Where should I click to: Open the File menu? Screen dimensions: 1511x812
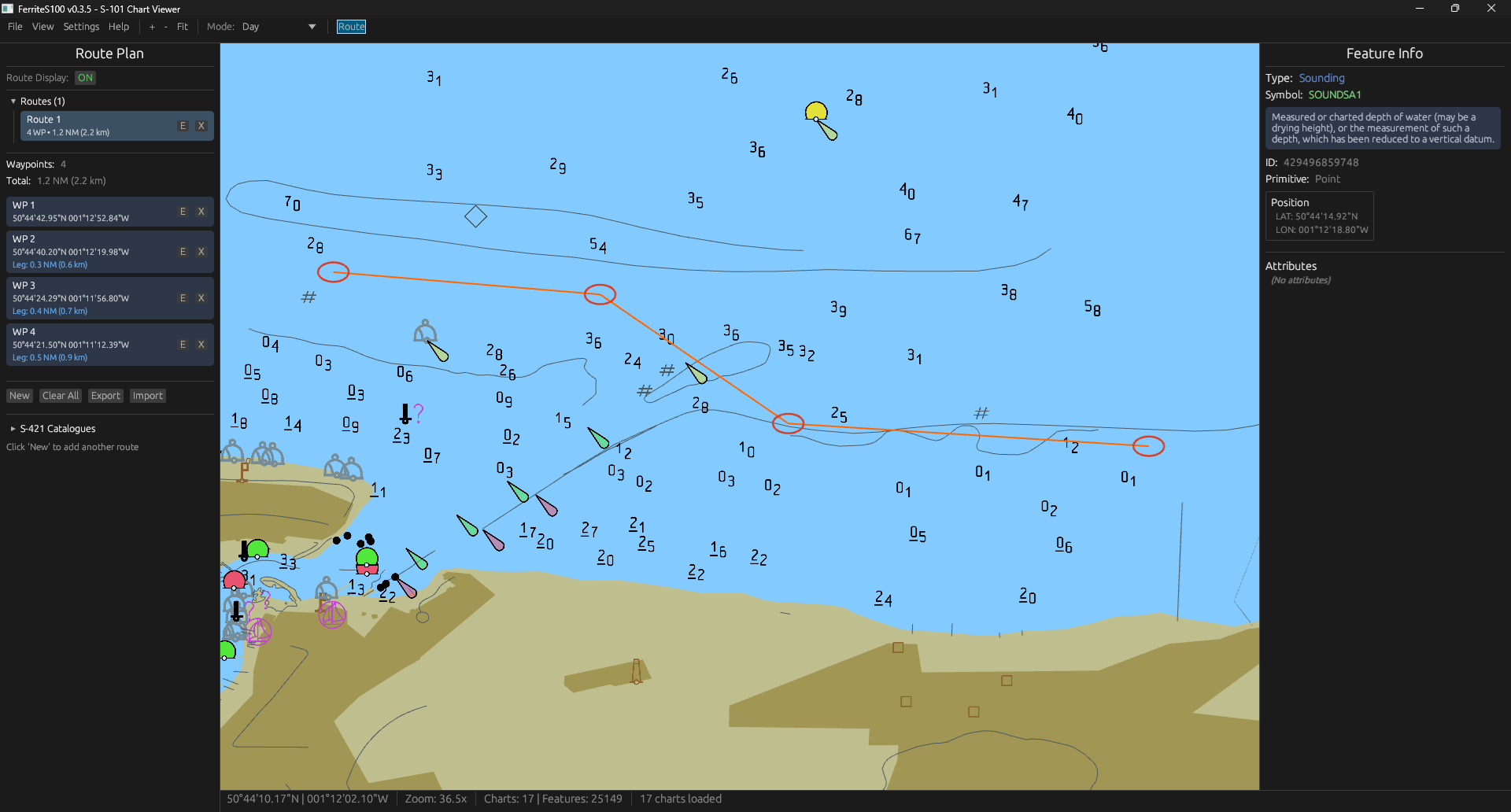tap(15, 27)
